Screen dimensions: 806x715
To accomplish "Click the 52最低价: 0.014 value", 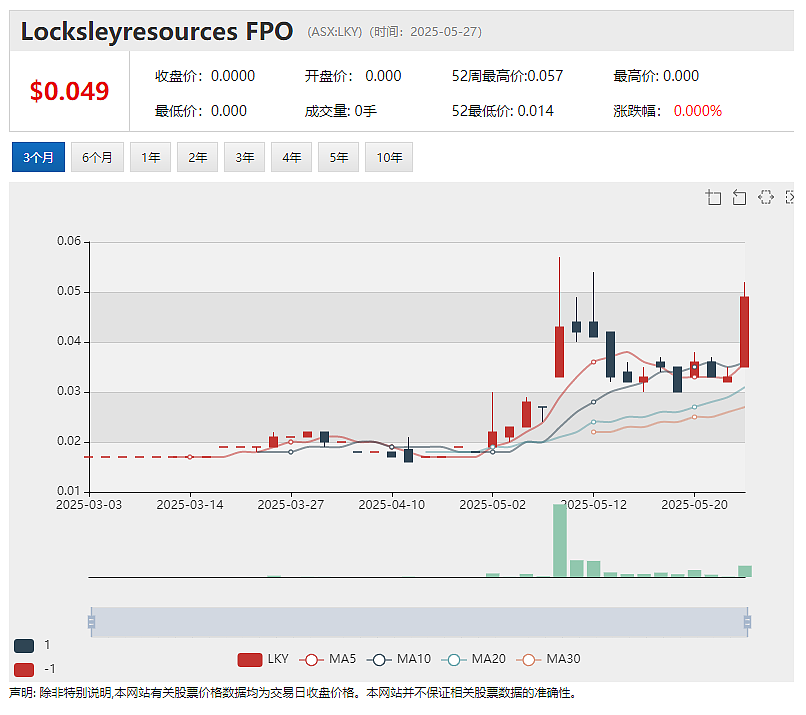I will [x=503, y=111].
